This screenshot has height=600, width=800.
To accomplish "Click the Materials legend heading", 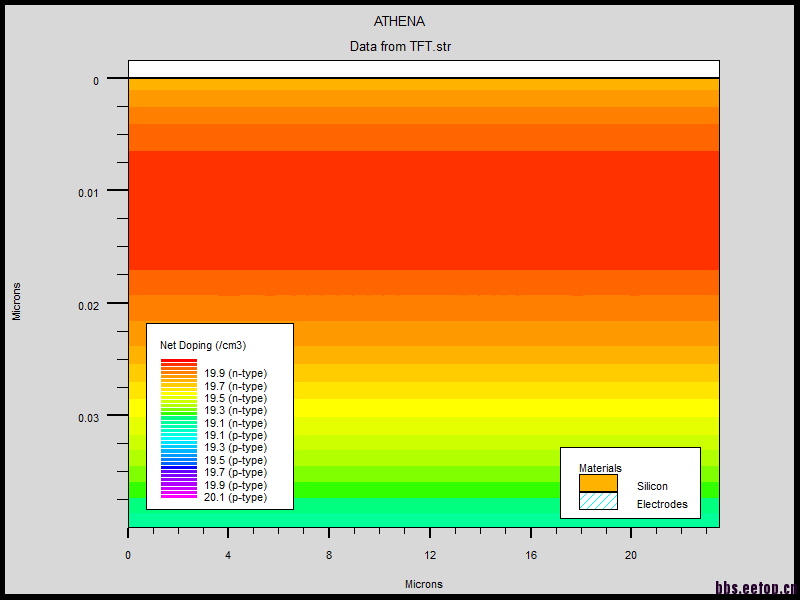I will click(600, 468).
